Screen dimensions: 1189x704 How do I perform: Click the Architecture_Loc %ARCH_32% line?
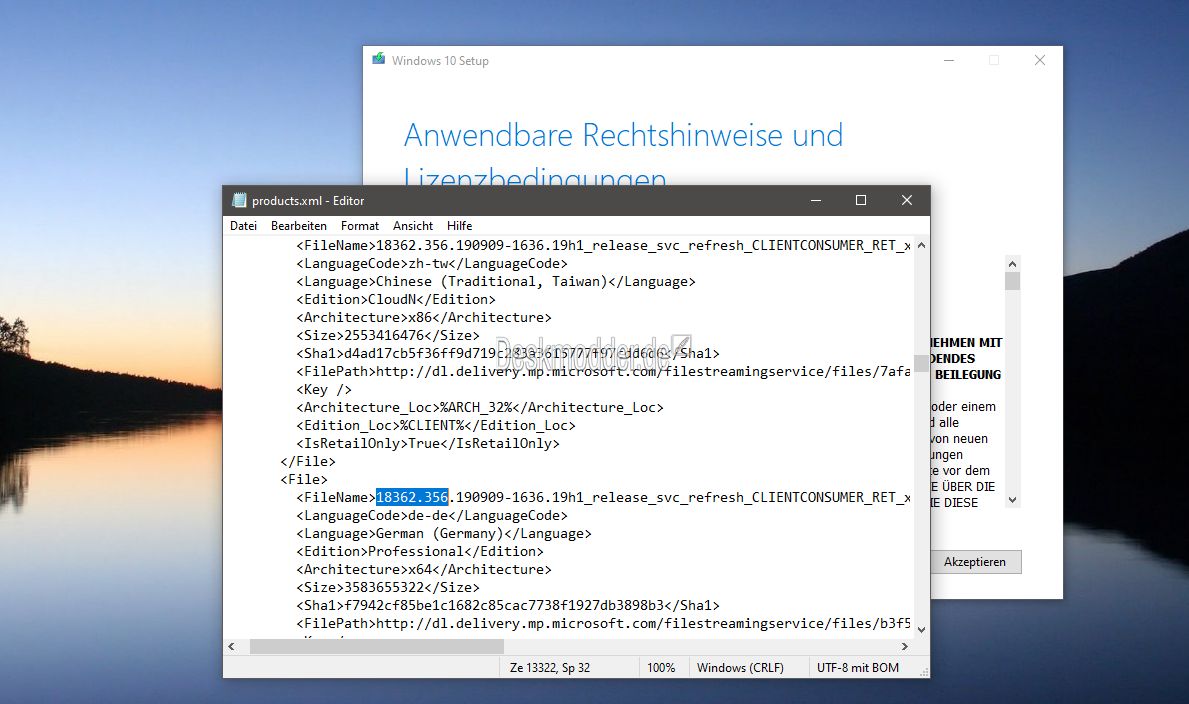[479, 407]
